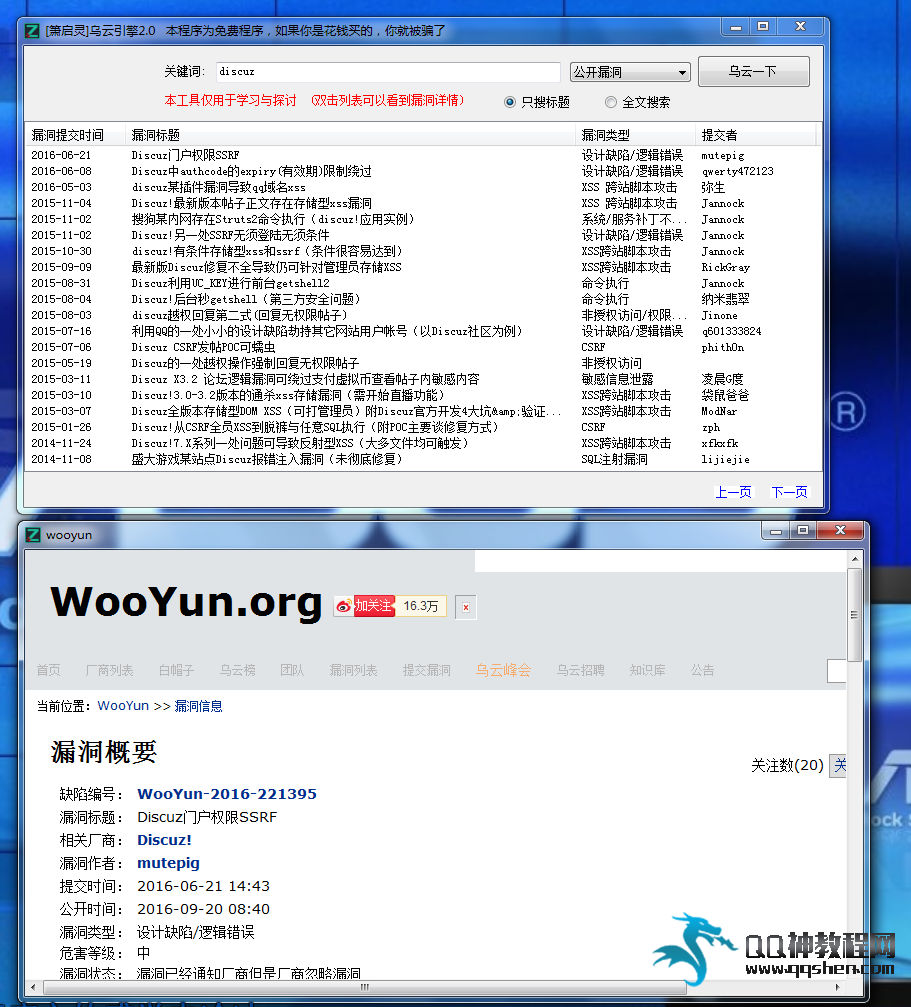The image size is (911, 1007).
Task: Select row 盛大游戏某站点Discuz报错注入漏洞
Action: [x=423, y=460]
